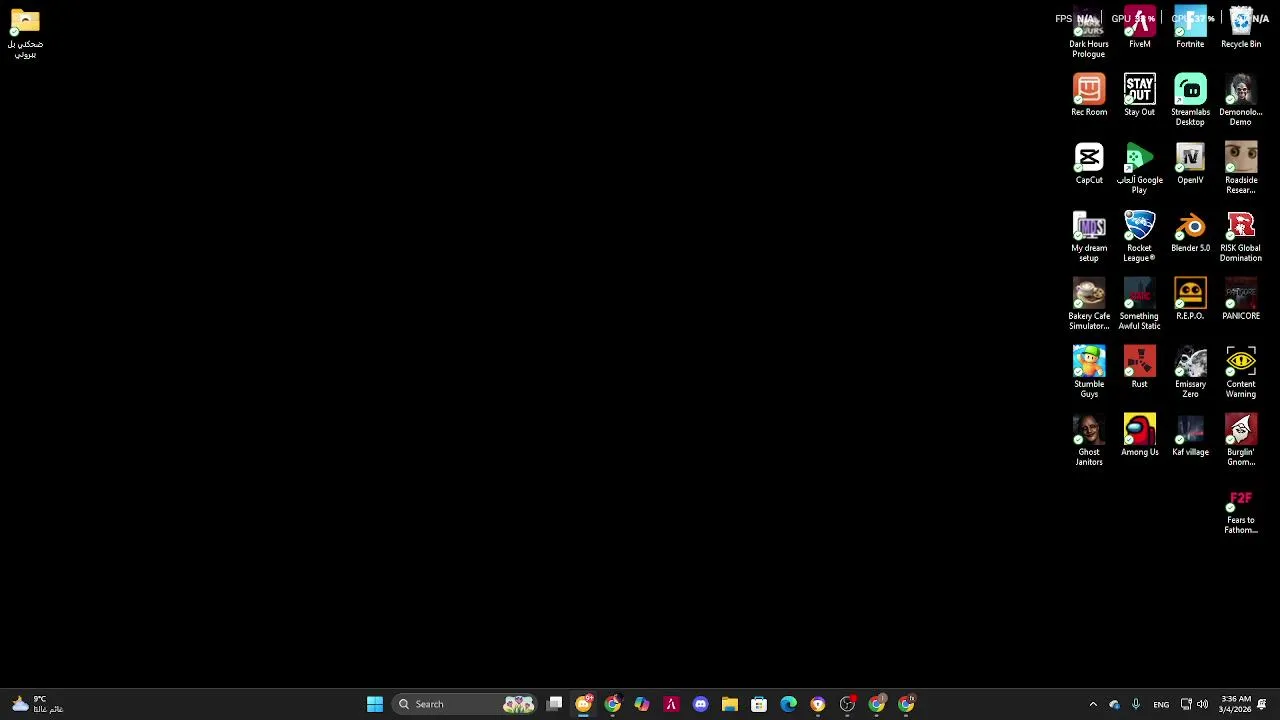
Task: Select the Rust game shortcut
Action: click(x=1139, y=368)
